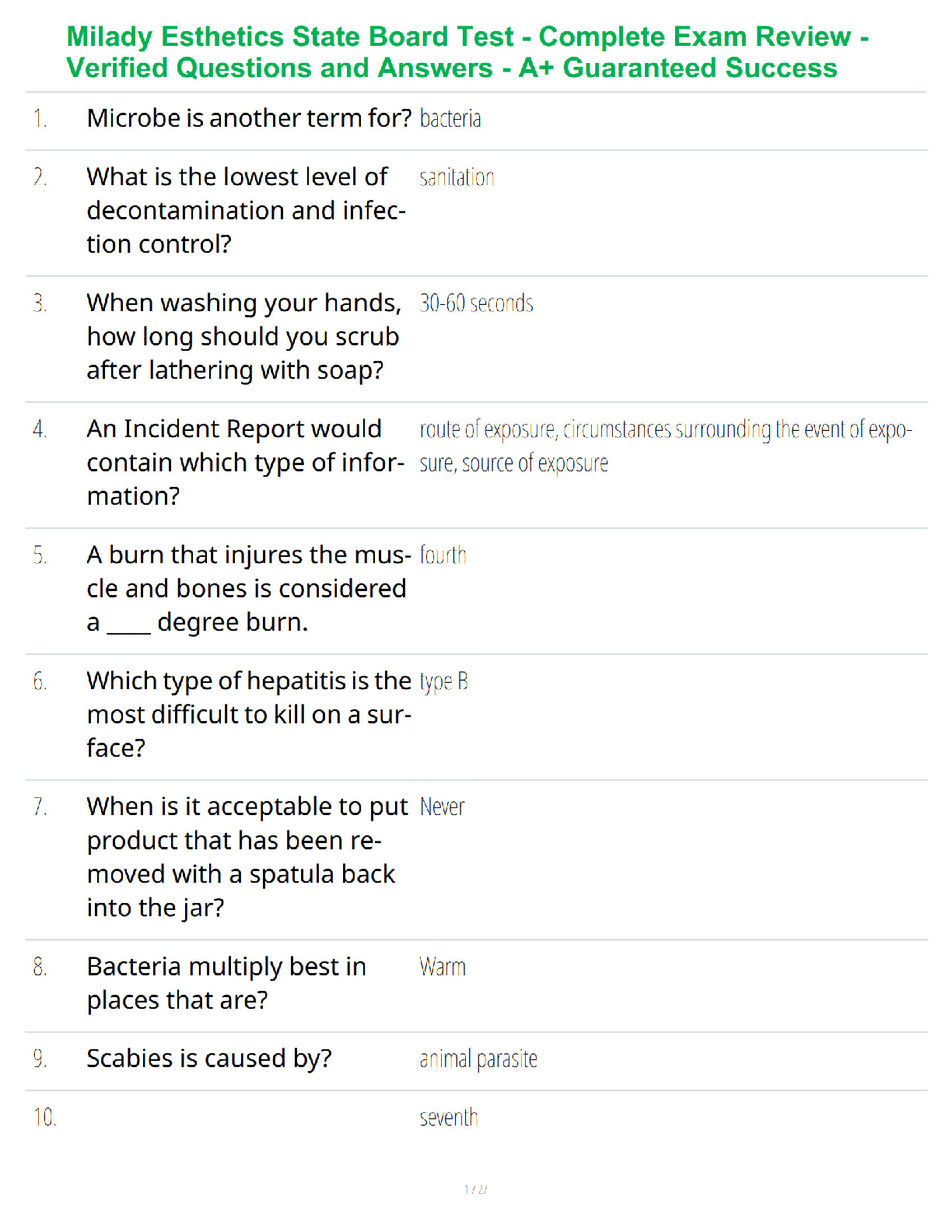Image resolution: width=952 pixels, height=1232 pixels.
Task: Select the burn degree question
Action: (x=249, y=588)
